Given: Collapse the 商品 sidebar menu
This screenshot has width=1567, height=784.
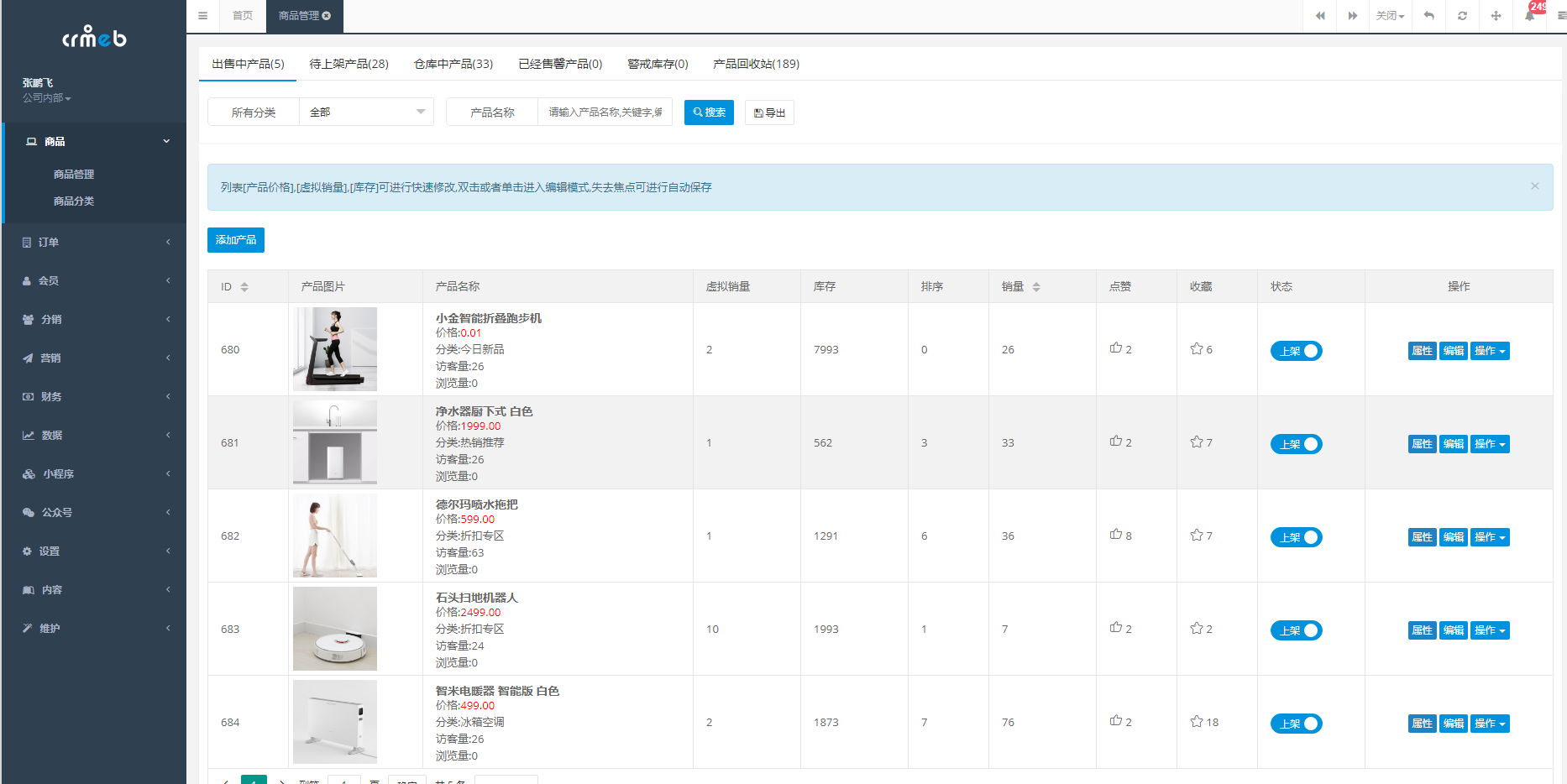Looking at the screenshot, I should click(95, 141).
